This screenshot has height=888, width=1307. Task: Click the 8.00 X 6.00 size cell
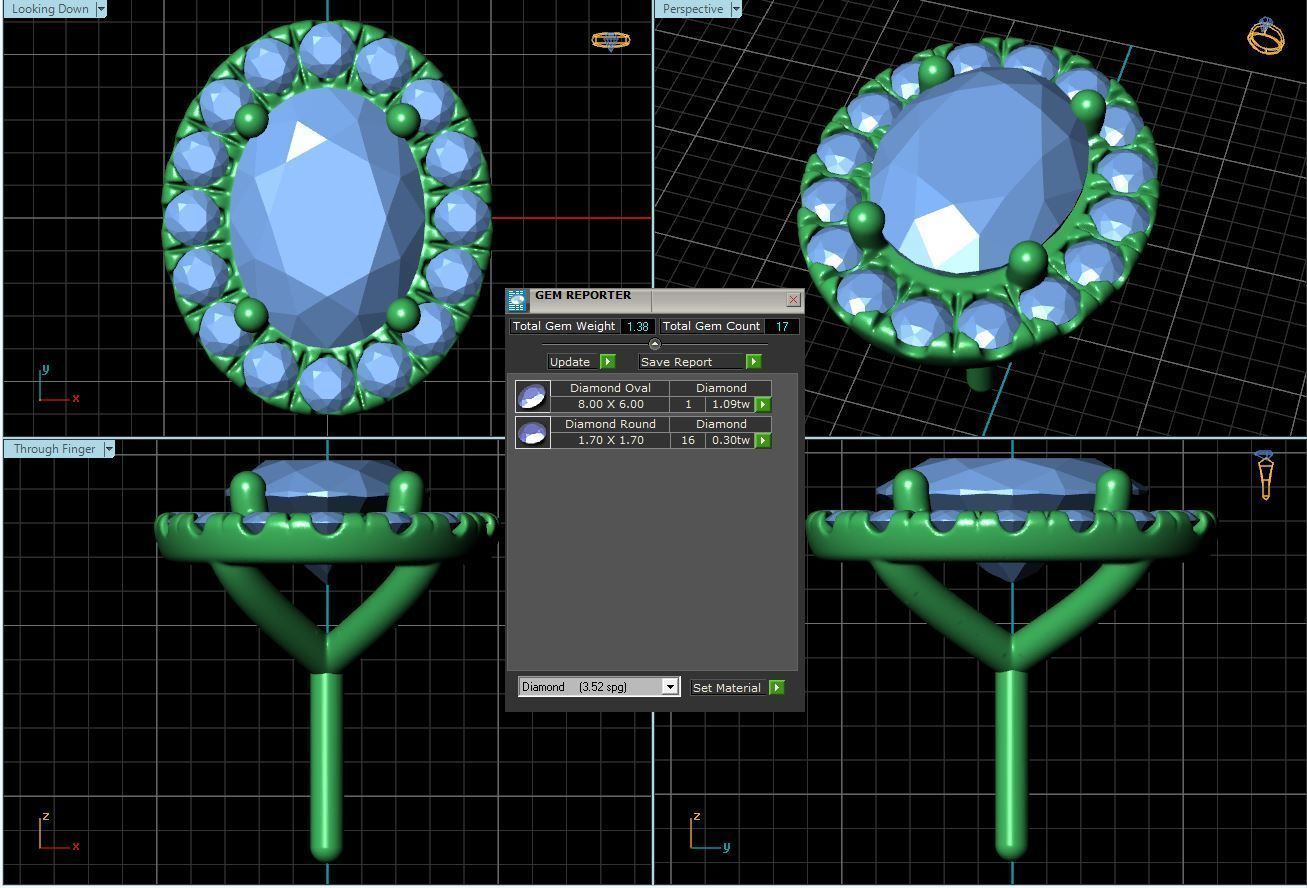[x=610, y=404]
